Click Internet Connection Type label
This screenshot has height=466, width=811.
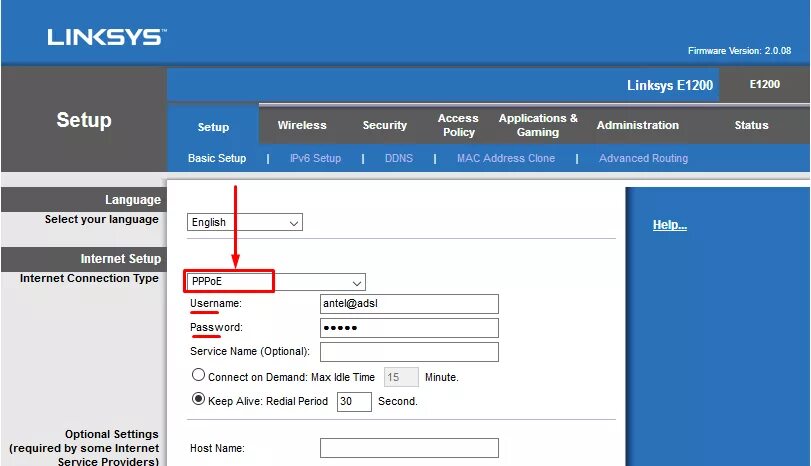point(89,278)
